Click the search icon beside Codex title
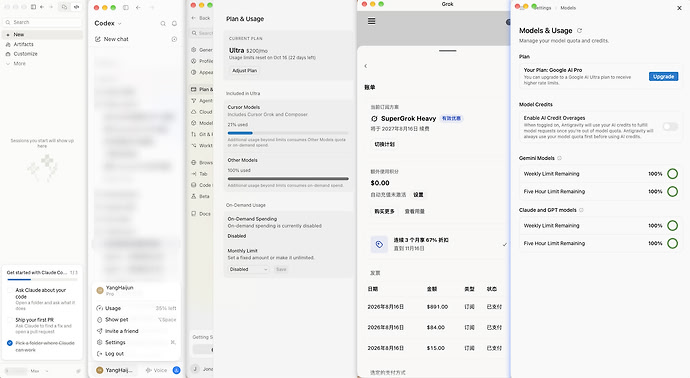The width and height of the screenshot is (690, 378). 163,23
